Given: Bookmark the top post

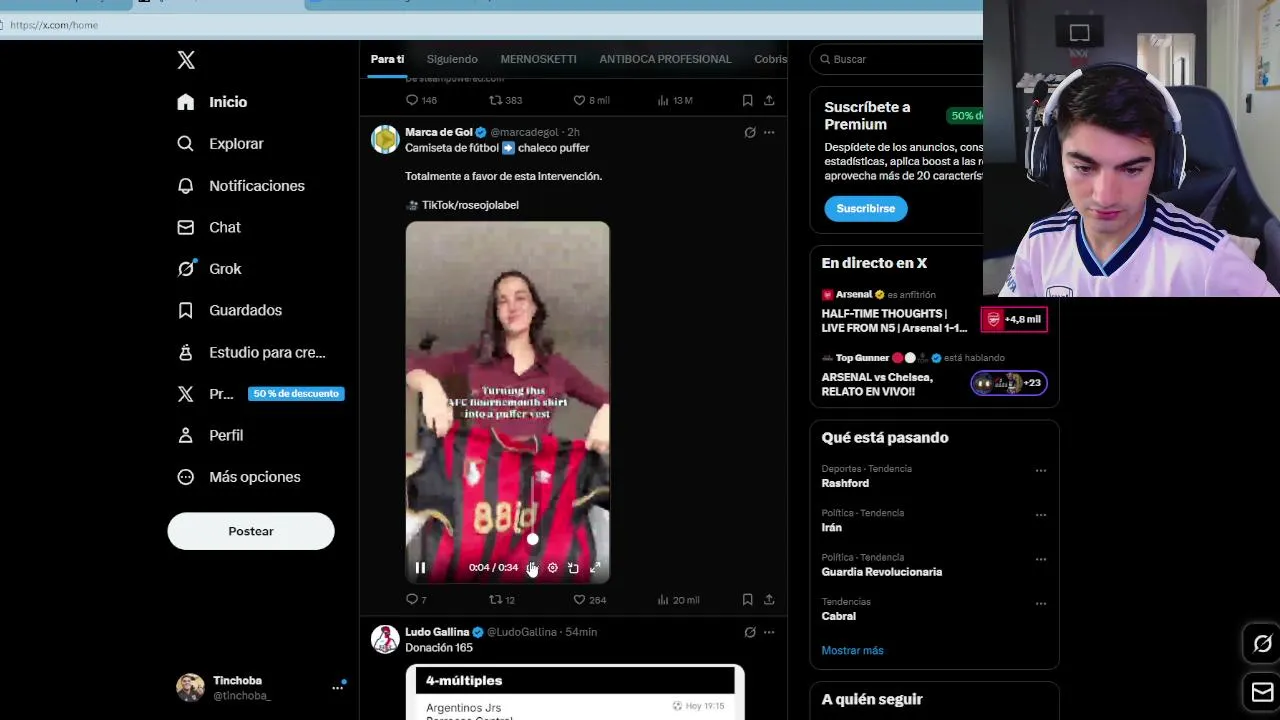Looking at the screenshot, I should point(747,100).
